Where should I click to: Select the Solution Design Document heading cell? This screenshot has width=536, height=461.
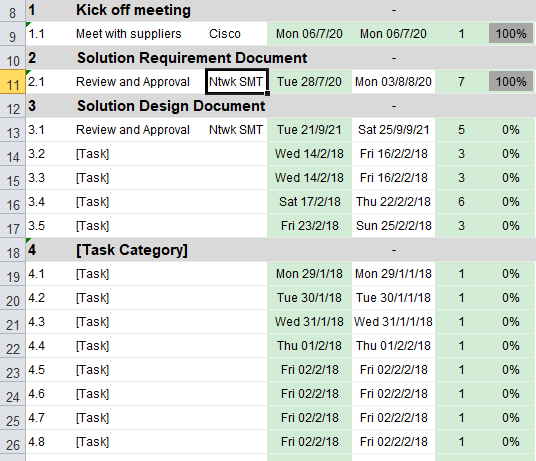[x=171, y=106]
